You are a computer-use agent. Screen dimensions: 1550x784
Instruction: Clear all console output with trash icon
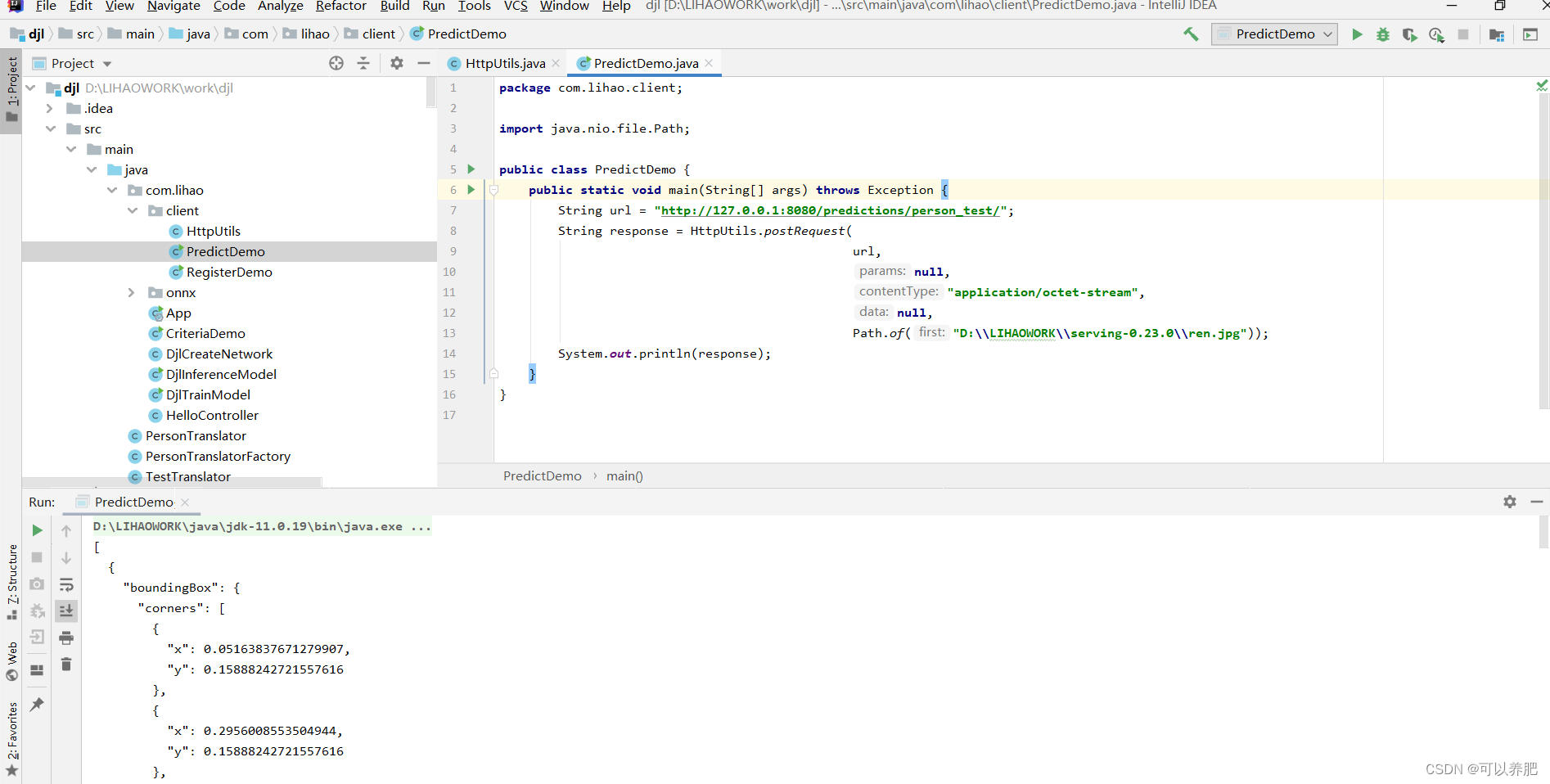click(x=66, y=664)
